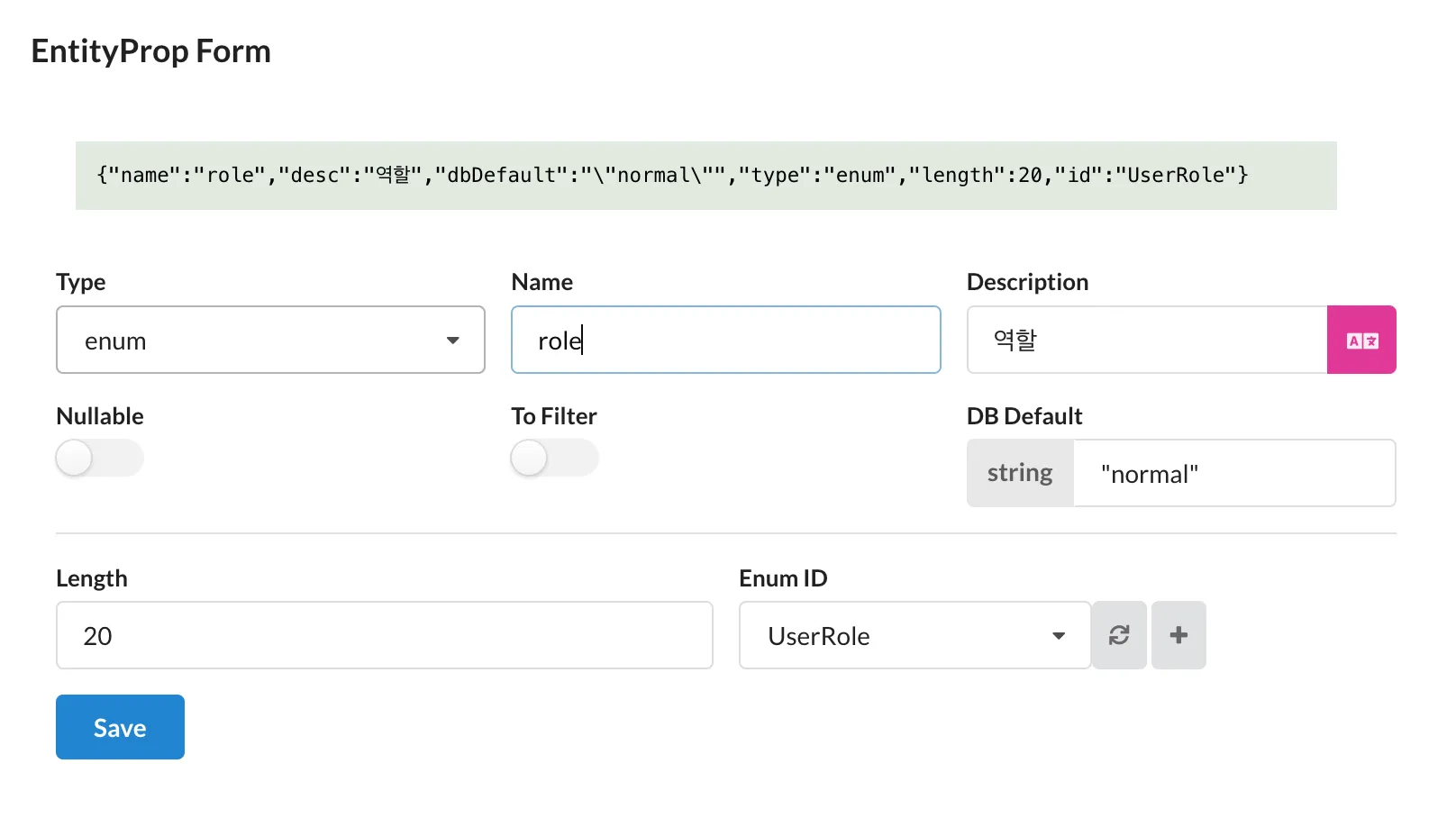Click the Enum ID dropdown's caret arrow
This screenshot has width=1456, height=818.
pos(1058,635)
